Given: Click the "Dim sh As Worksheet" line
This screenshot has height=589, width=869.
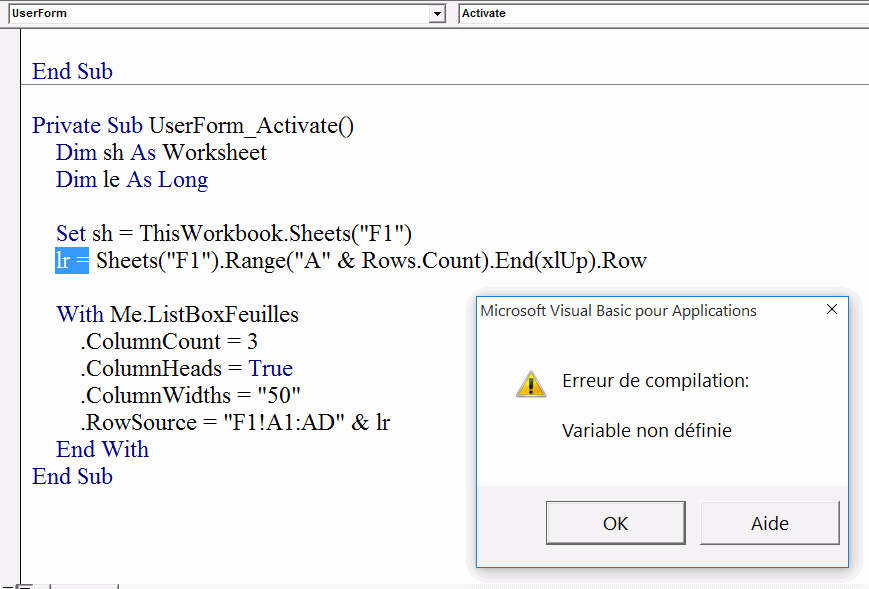Looking at the screenshot, I should 161,153.
